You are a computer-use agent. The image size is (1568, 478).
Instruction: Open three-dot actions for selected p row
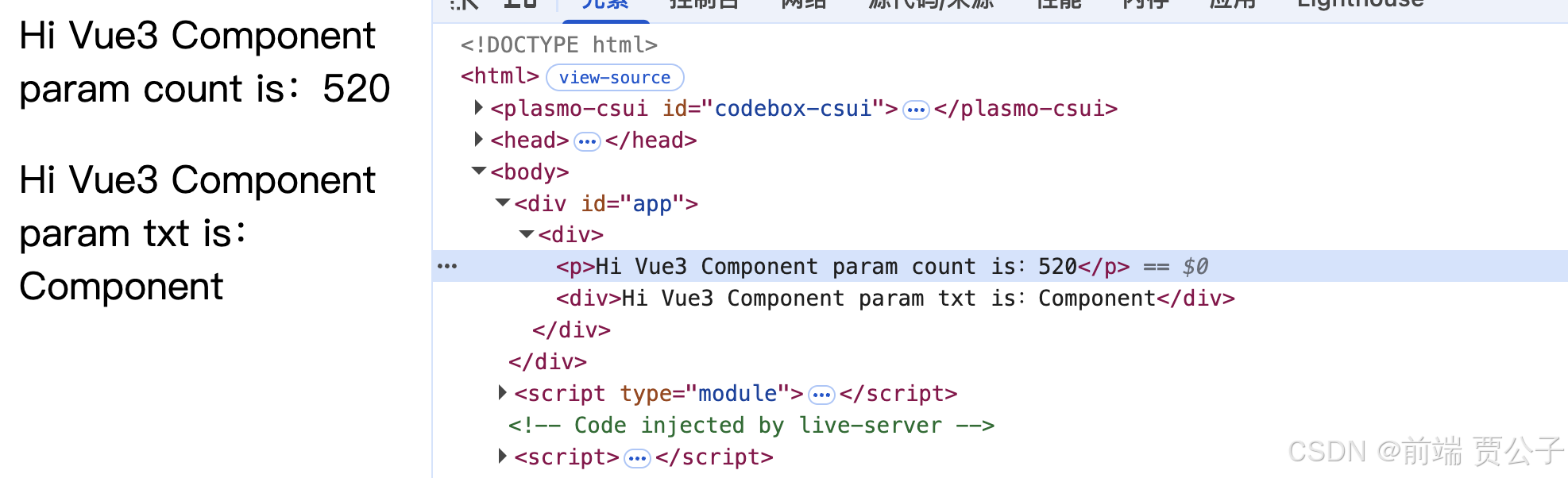(x=447, y=266)
